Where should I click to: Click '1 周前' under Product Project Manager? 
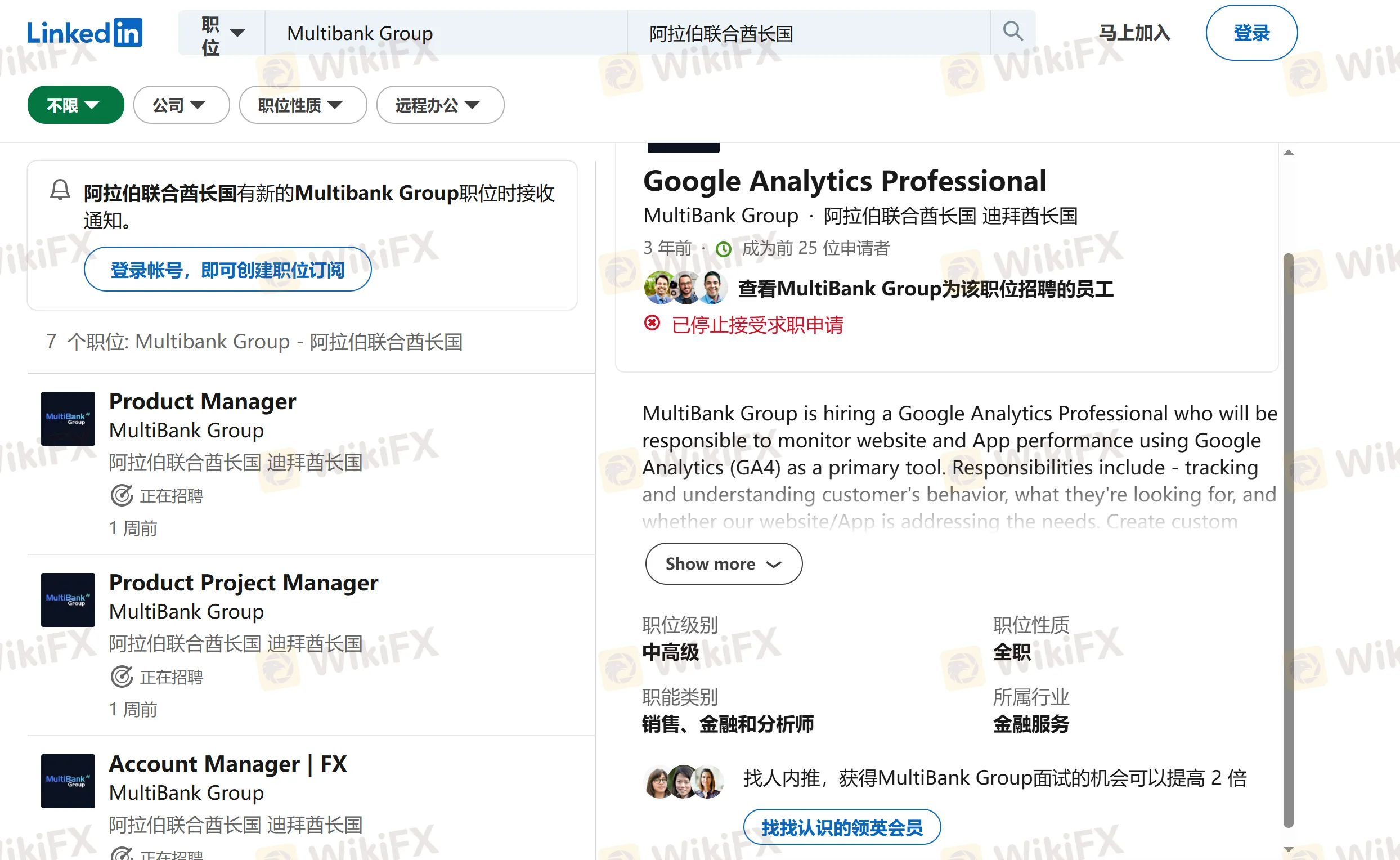coord(133,709)
